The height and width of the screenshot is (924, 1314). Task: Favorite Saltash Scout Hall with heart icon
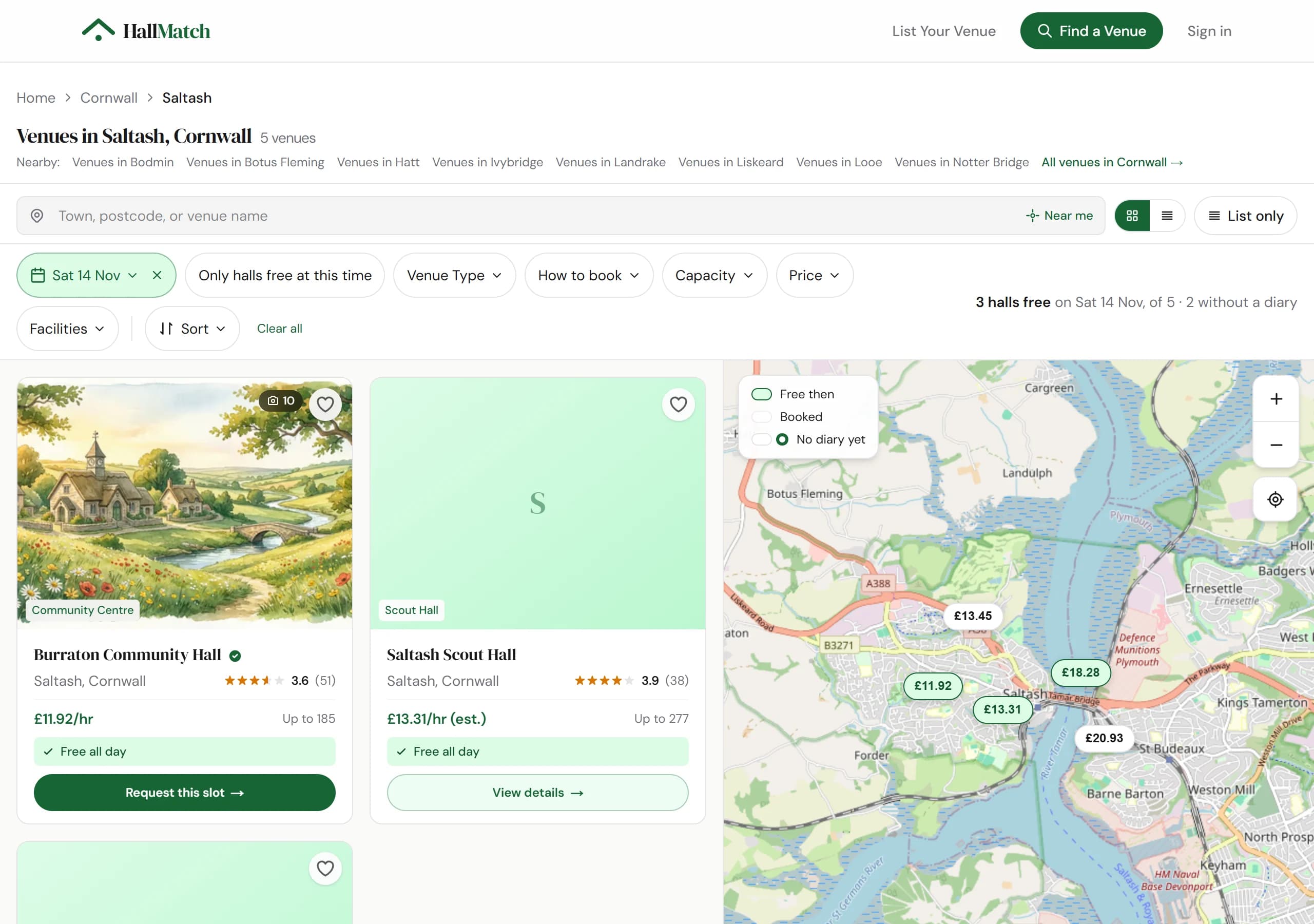click(x=678, y=404)
